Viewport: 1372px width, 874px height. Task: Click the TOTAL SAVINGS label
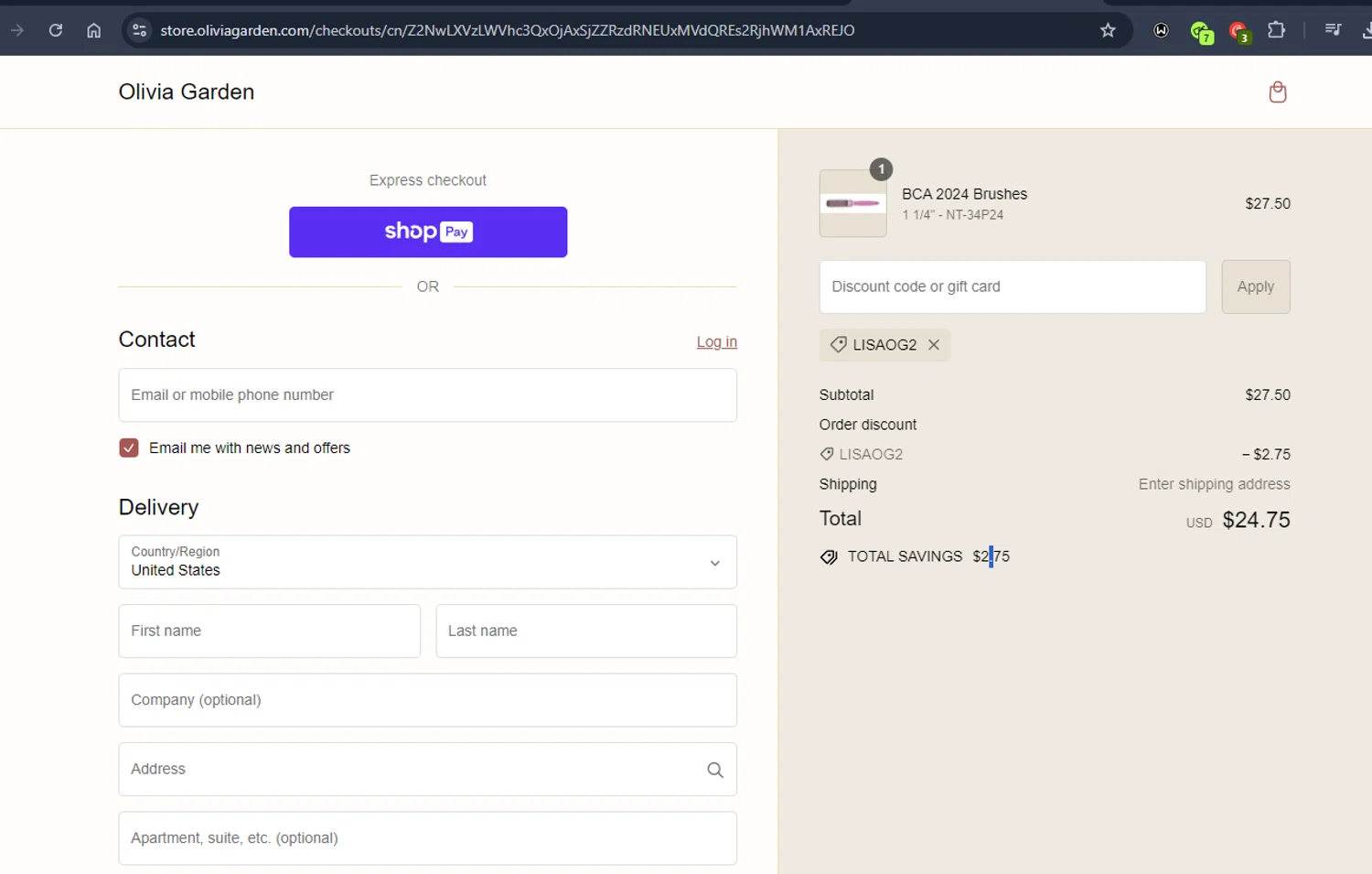pyautogui.click(x=905, y=556)
